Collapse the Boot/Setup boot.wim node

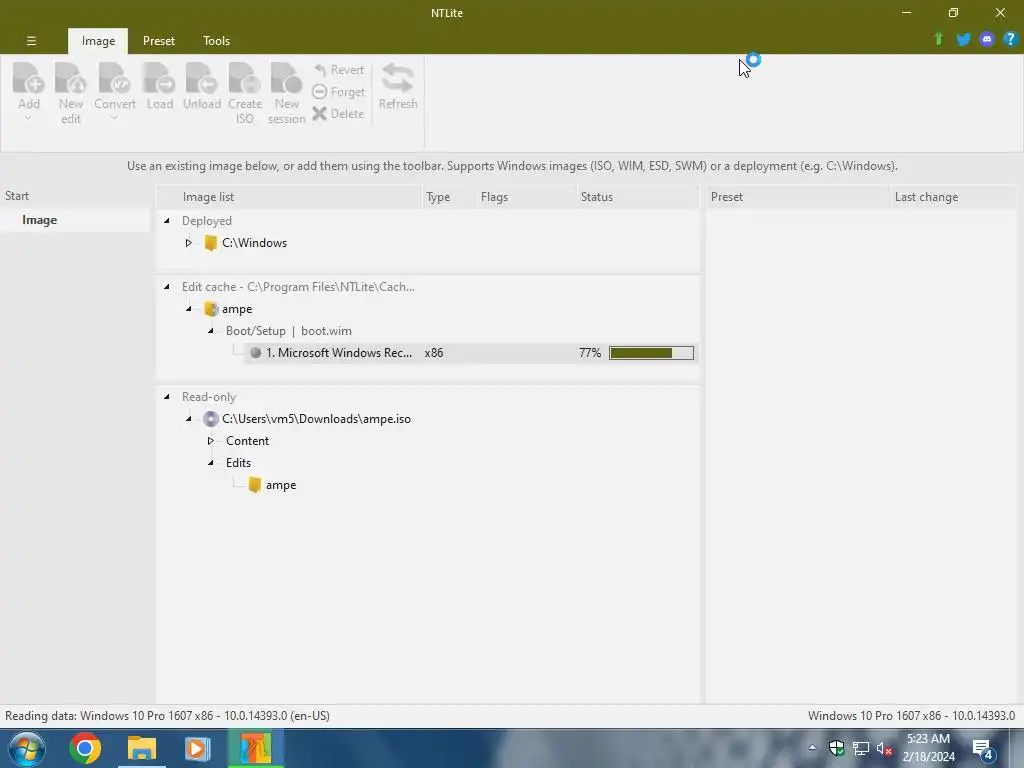pyautogui.click(x=211, y=331)
